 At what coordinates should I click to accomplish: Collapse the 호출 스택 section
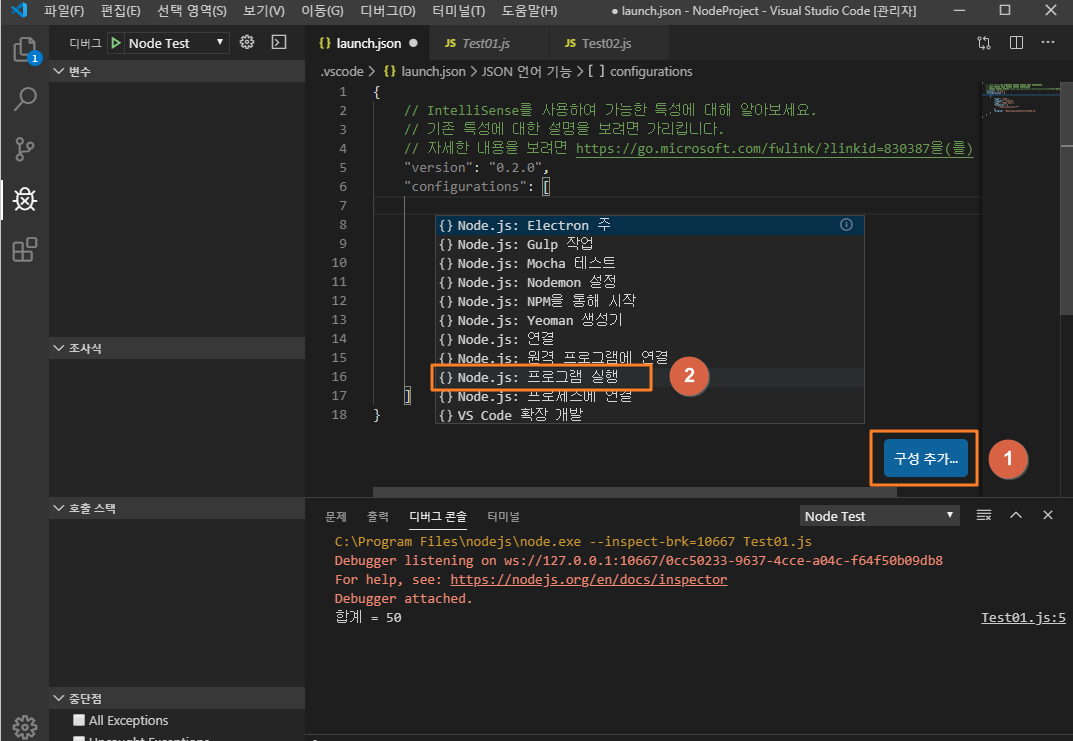coord(177,508)
